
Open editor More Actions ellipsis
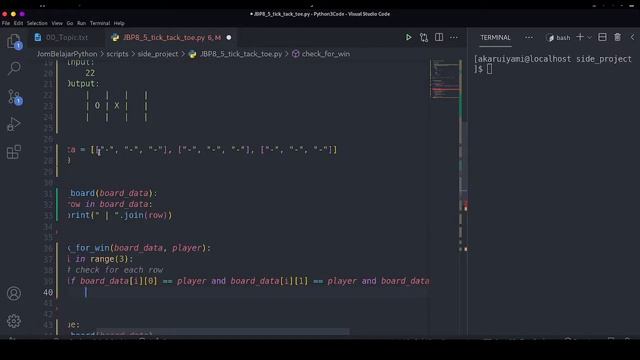(454, 38)
